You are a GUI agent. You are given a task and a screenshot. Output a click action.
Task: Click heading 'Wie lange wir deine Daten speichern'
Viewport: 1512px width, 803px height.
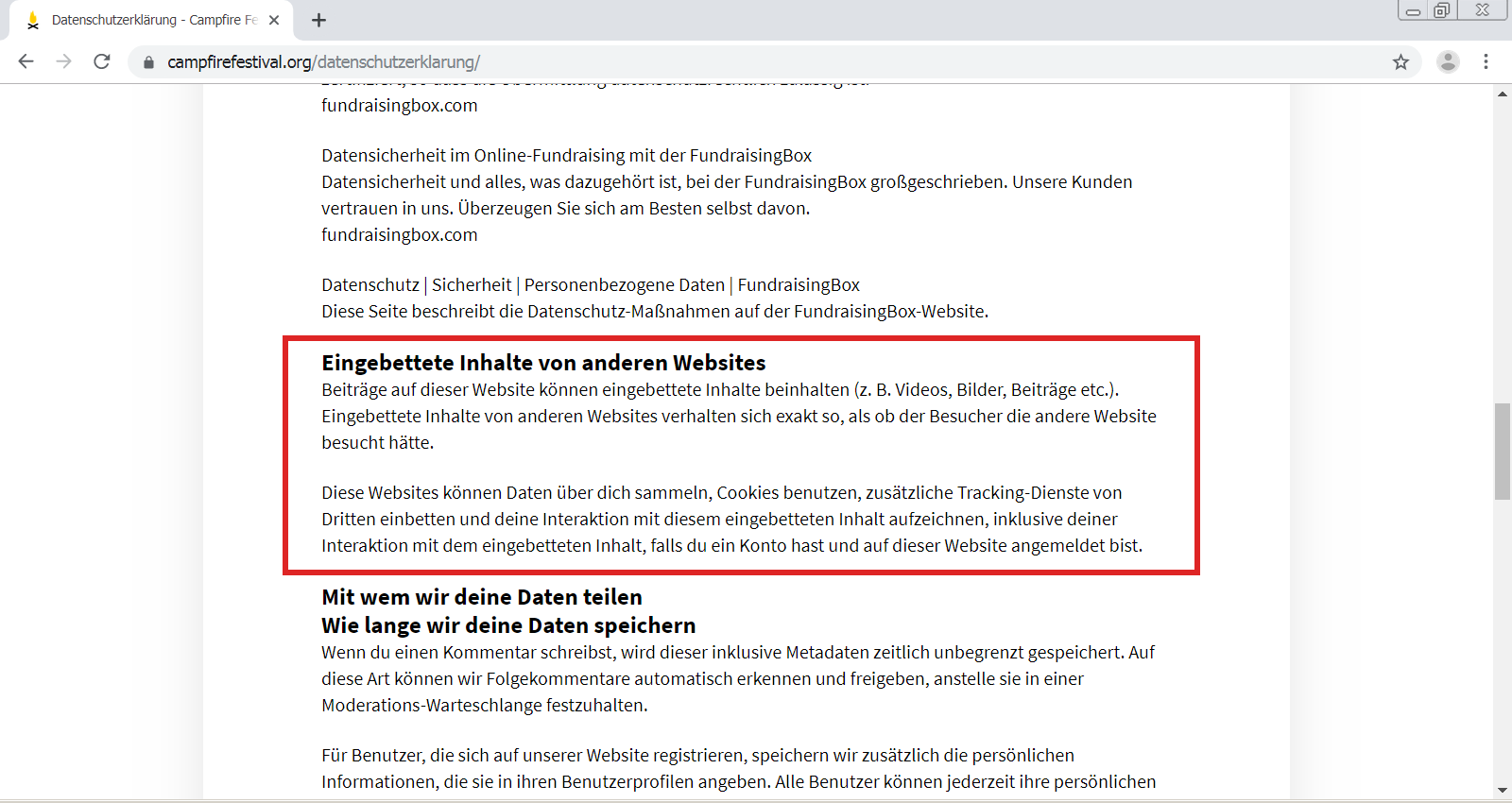pyautogui.click(x=508, y=625)
